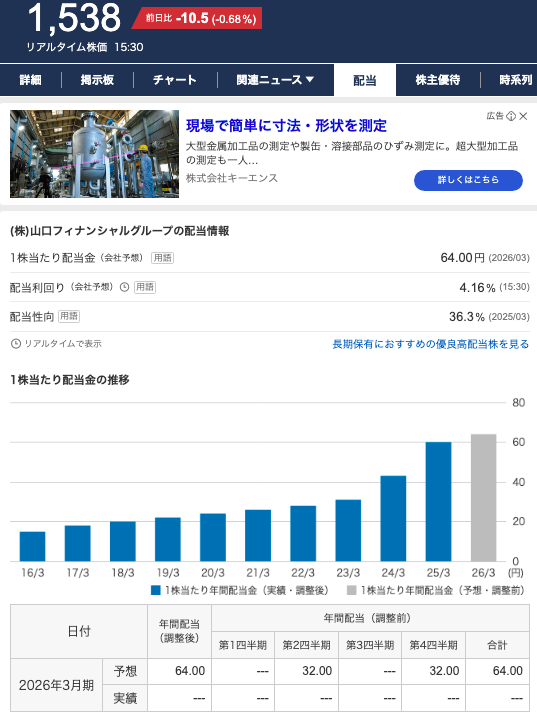
Task: Open the 時系列 tab
Action: (x=516, y=80)
